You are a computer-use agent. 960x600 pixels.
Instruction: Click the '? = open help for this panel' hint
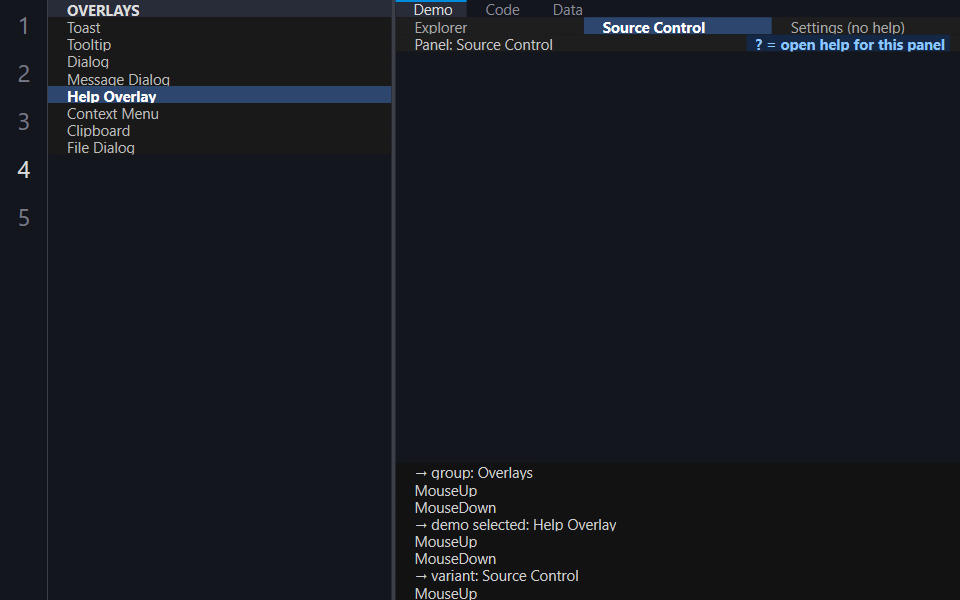coord(849,44)
